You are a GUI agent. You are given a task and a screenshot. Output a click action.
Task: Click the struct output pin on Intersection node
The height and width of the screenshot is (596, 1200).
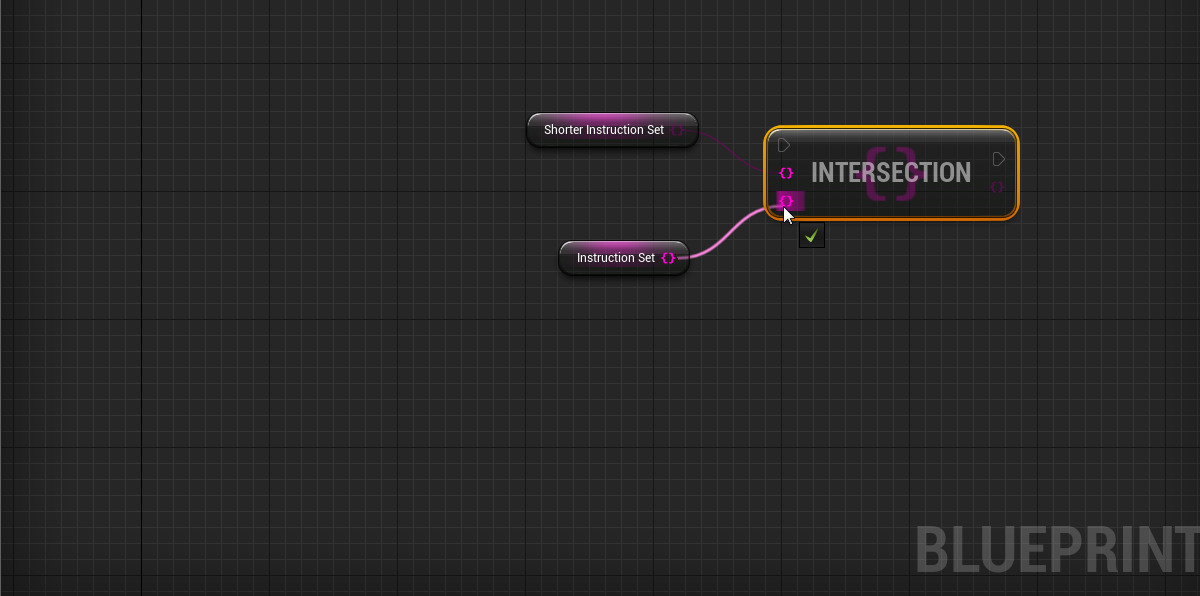tap(997, 186)
